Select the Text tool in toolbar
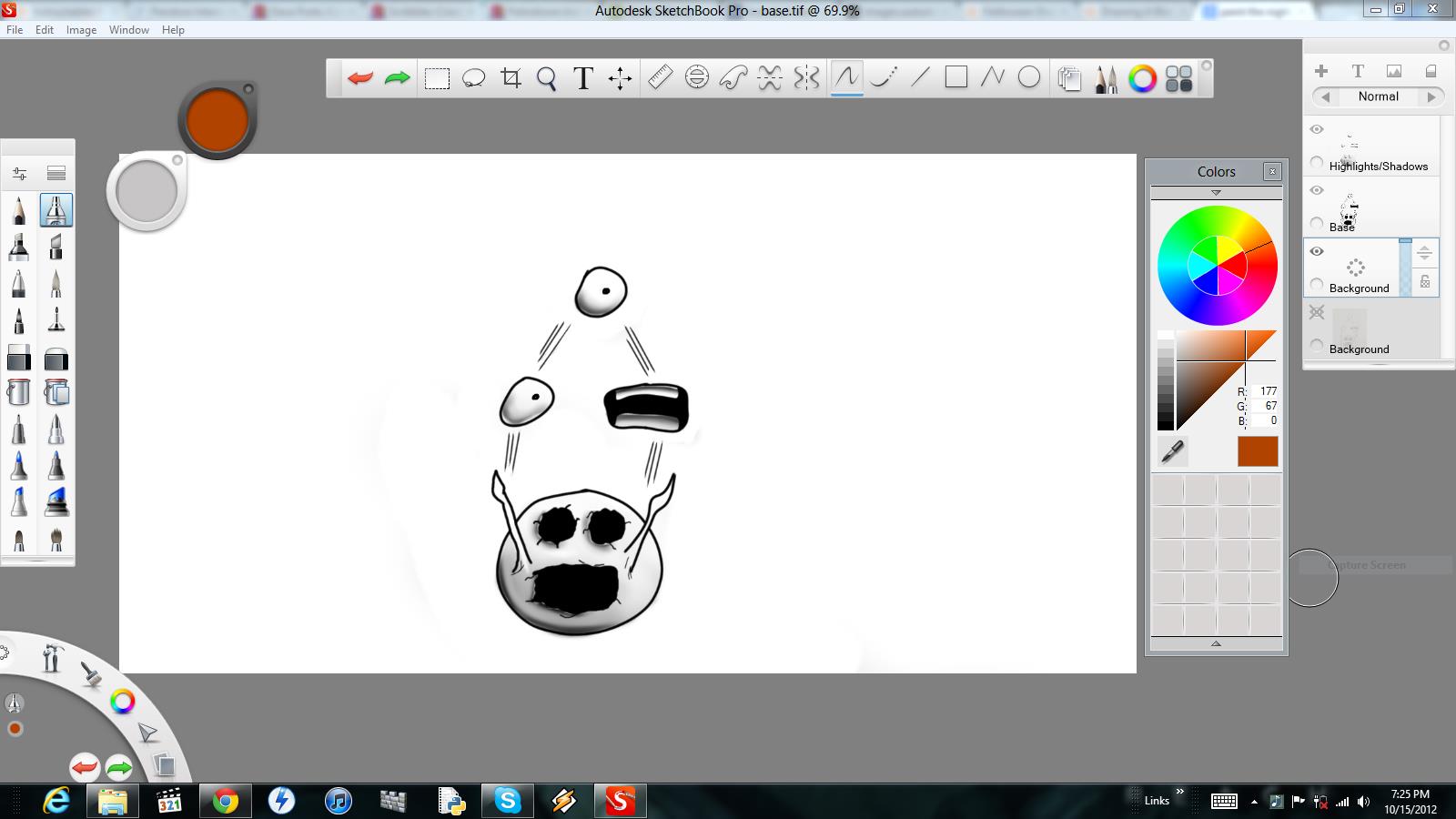The width and height of the screenshot is (1456, 819). [x=583, y=78]
